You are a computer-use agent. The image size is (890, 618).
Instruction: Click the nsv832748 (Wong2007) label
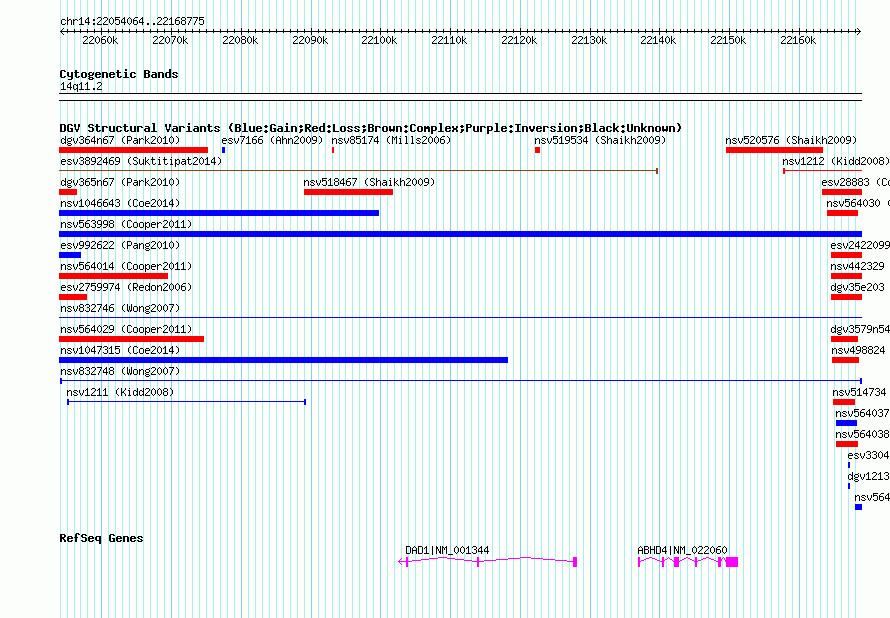coord(120,371)
